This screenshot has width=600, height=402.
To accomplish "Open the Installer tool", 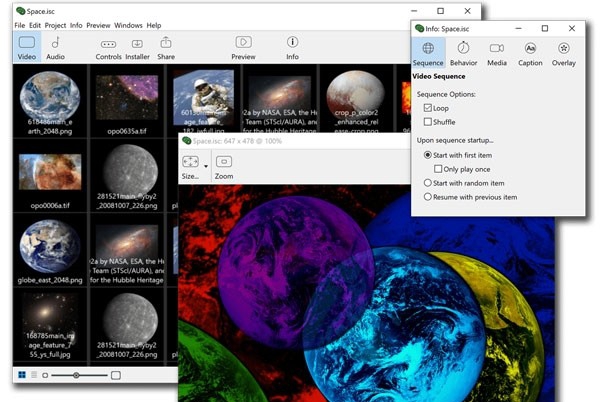I will 137,47.
